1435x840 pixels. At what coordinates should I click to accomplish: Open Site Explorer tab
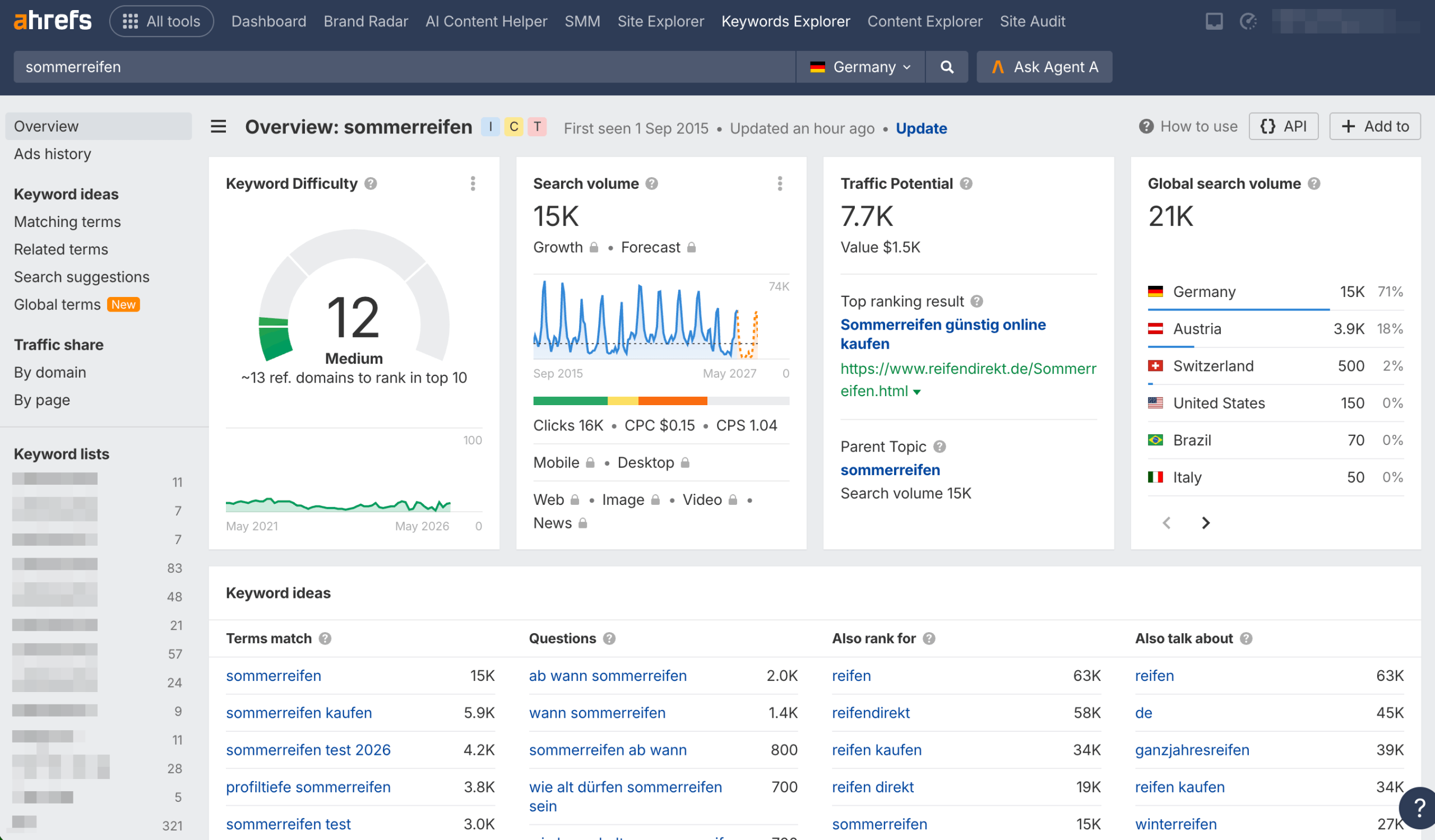click(660, 21)
